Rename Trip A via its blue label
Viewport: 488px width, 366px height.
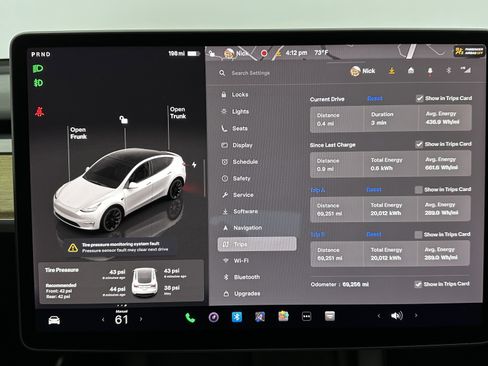pyautogui.click(x=318, y=190)
